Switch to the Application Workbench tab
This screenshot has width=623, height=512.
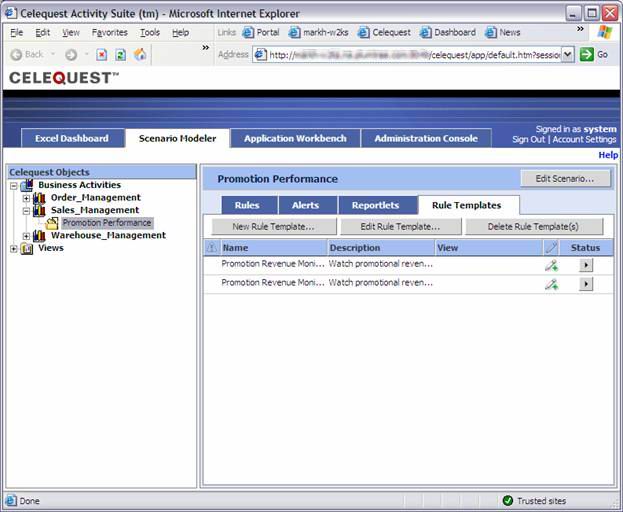tap(295, 138)
